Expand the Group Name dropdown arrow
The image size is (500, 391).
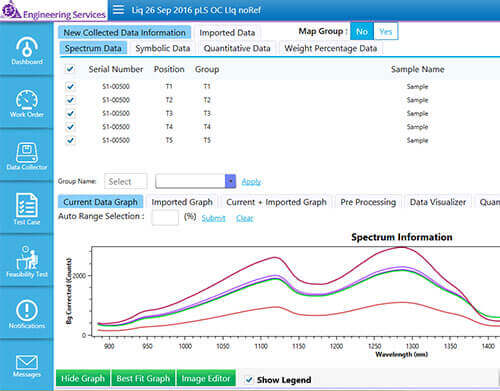click(230, 181)
